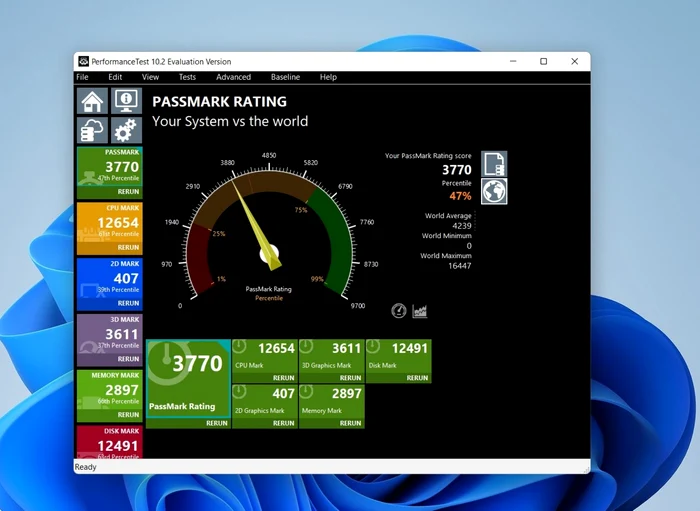Select the DISK MARK 12491 sidebar tile

coord(110,442)
